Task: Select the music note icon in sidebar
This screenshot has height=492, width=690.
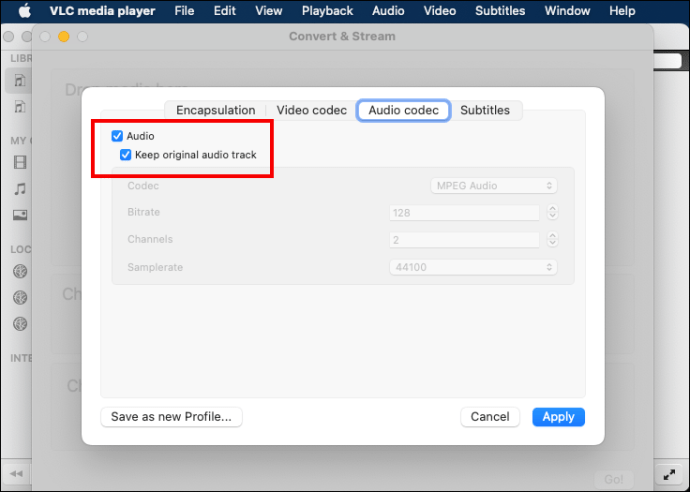Action: (19, 188)
